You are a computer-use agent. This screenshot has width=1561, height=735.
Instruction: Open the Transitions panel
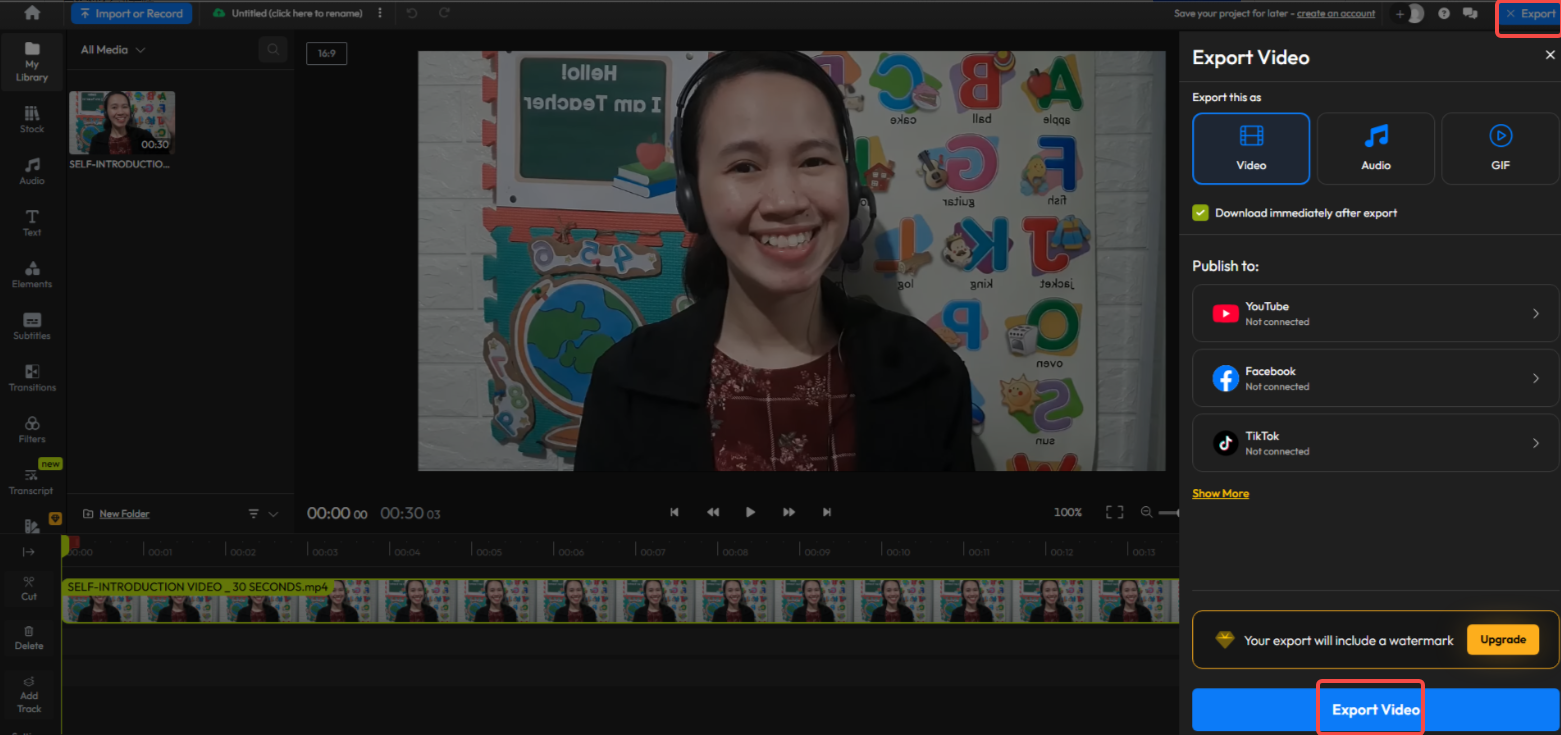31,378
